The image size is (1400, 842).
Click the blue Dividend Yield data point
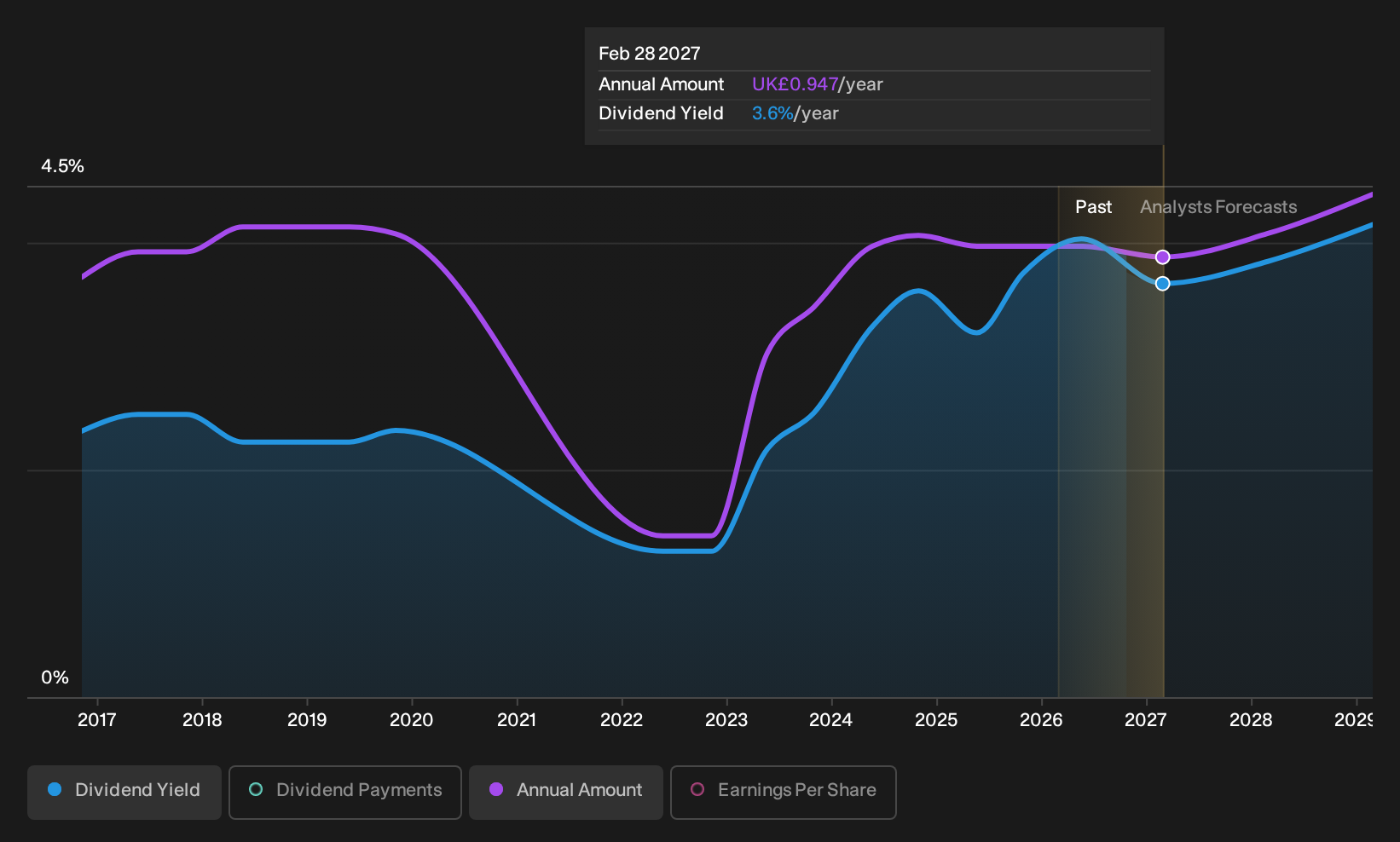pyautogui.click(x=1163, y=284)
